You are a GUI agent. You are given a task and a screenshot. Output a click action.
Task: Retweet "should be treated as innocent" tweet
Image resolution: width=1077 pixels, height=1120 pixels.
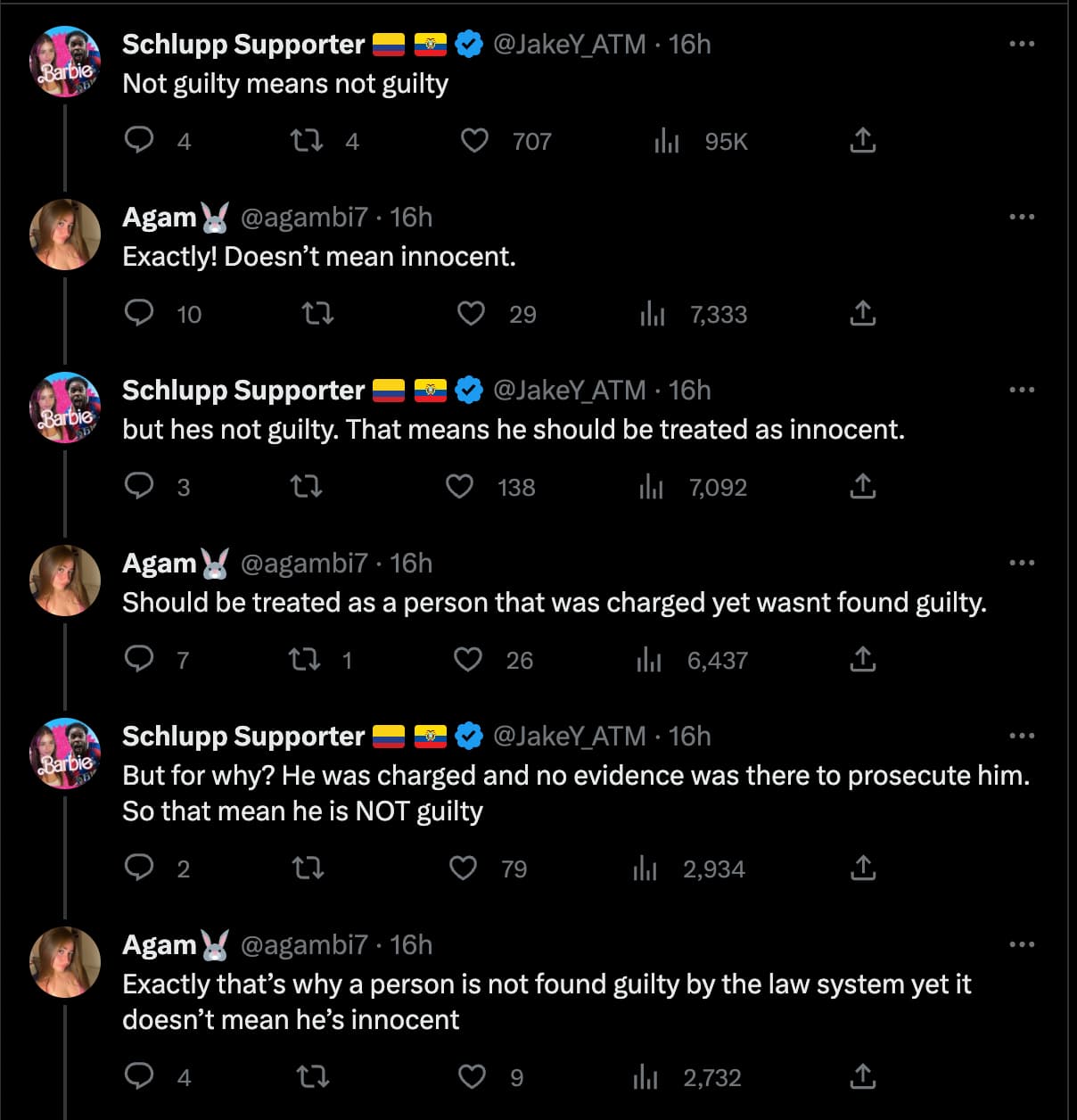307,487
